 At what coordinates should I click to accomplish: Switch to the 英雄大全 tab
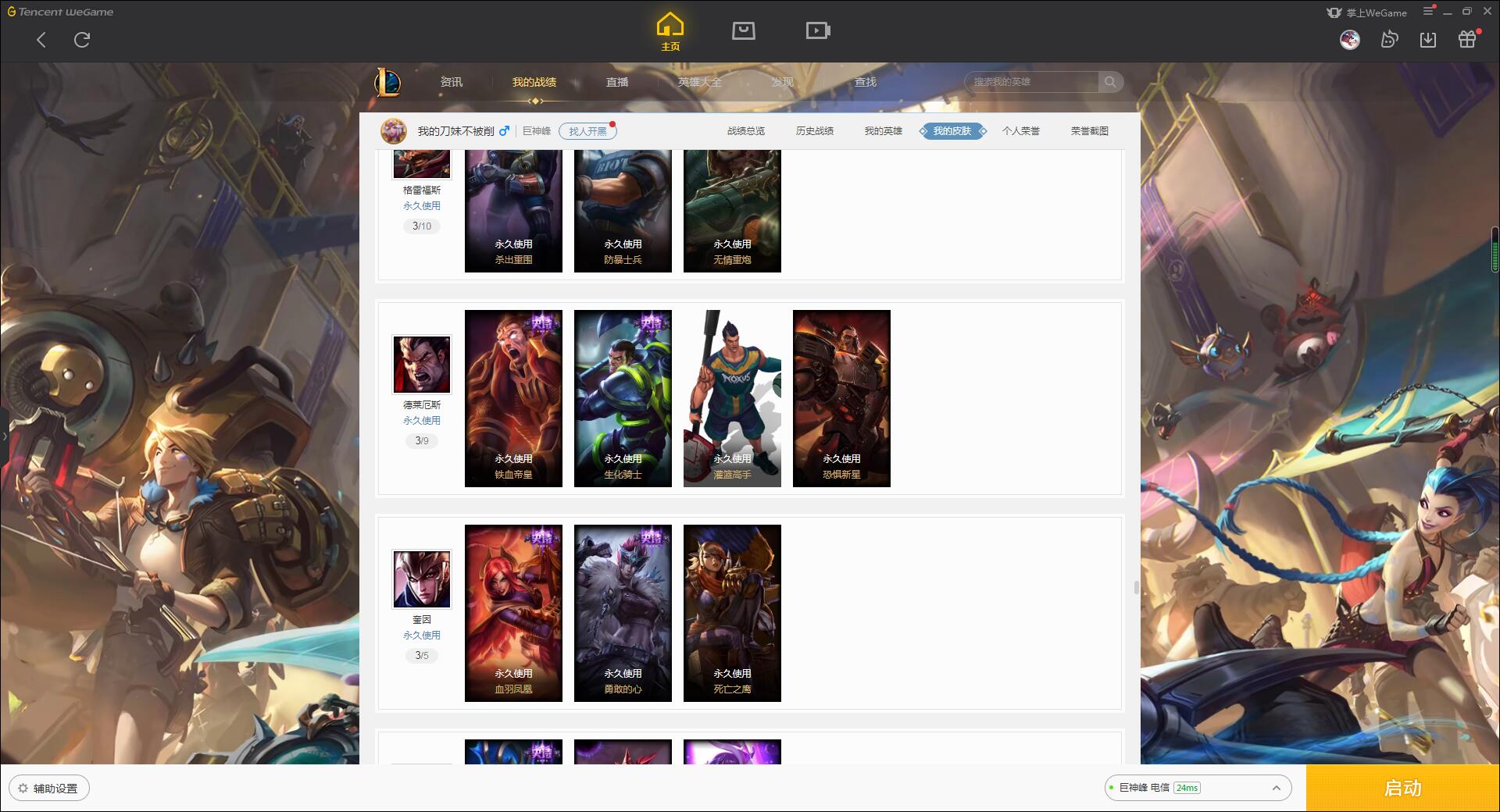pyautogui.click(x=700, y=82)
